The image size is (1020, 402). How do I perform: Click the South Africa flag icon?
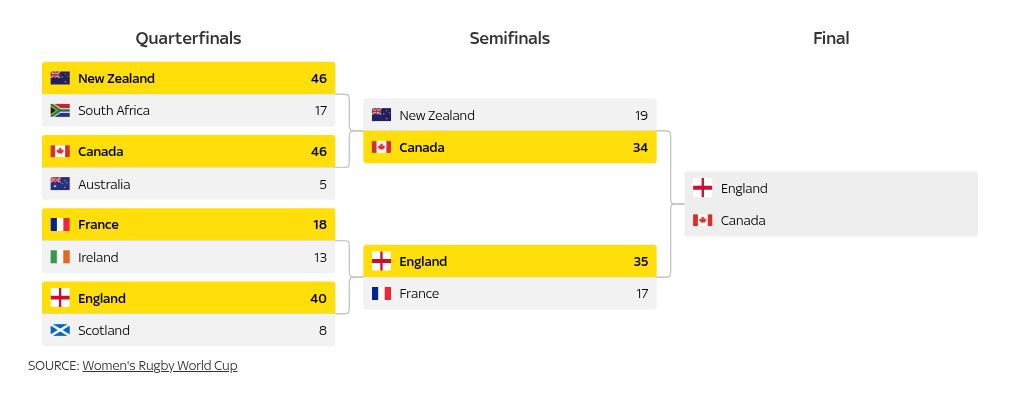tap(60, 110)
